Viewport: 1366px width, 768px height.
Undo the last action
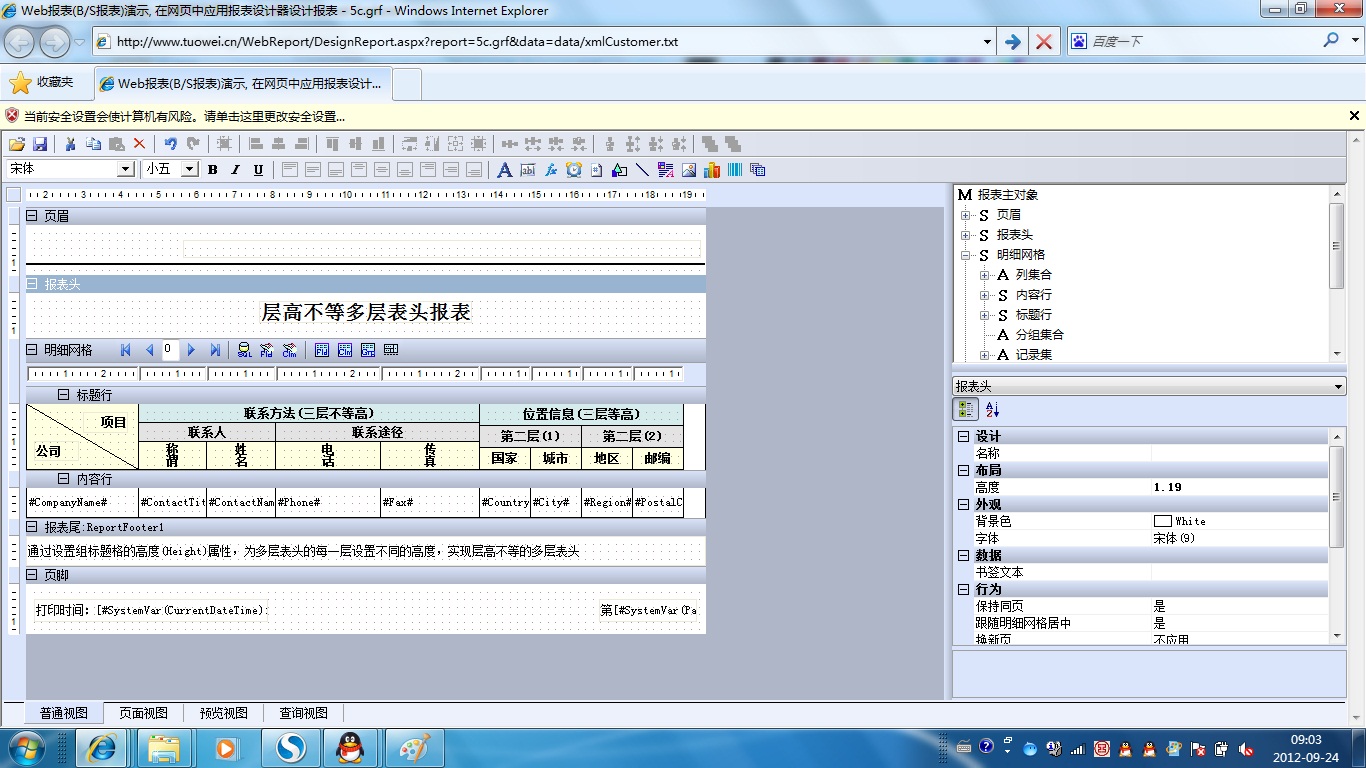[170, 144]
